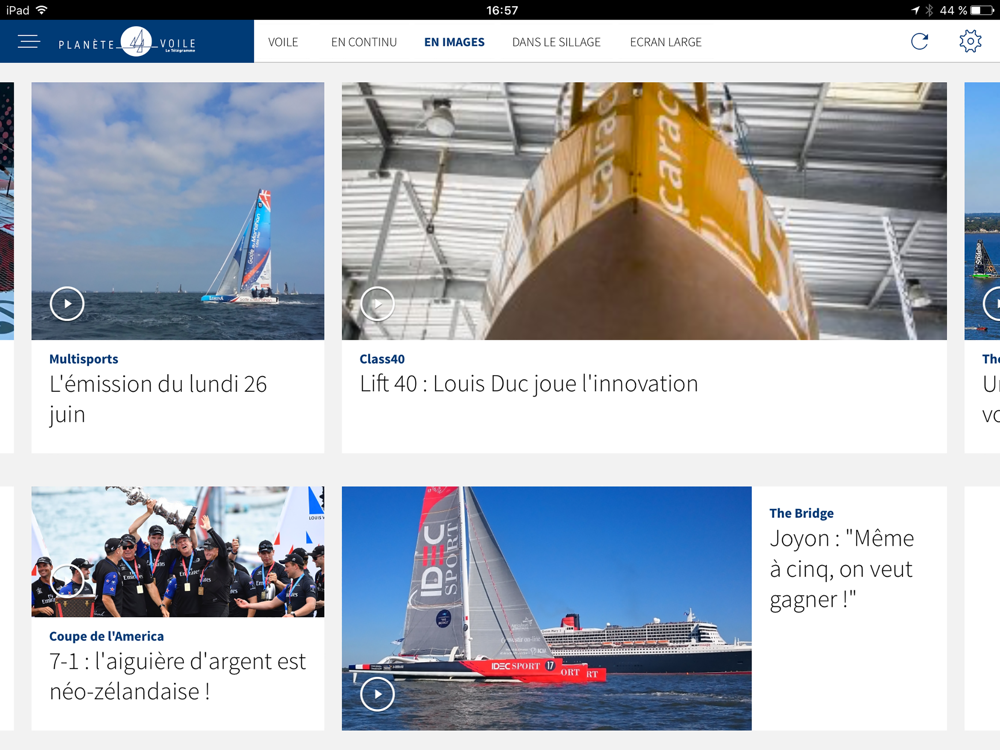Open the trimaran sailing thumbnail

pyautogui.click(x=178, y=211)
